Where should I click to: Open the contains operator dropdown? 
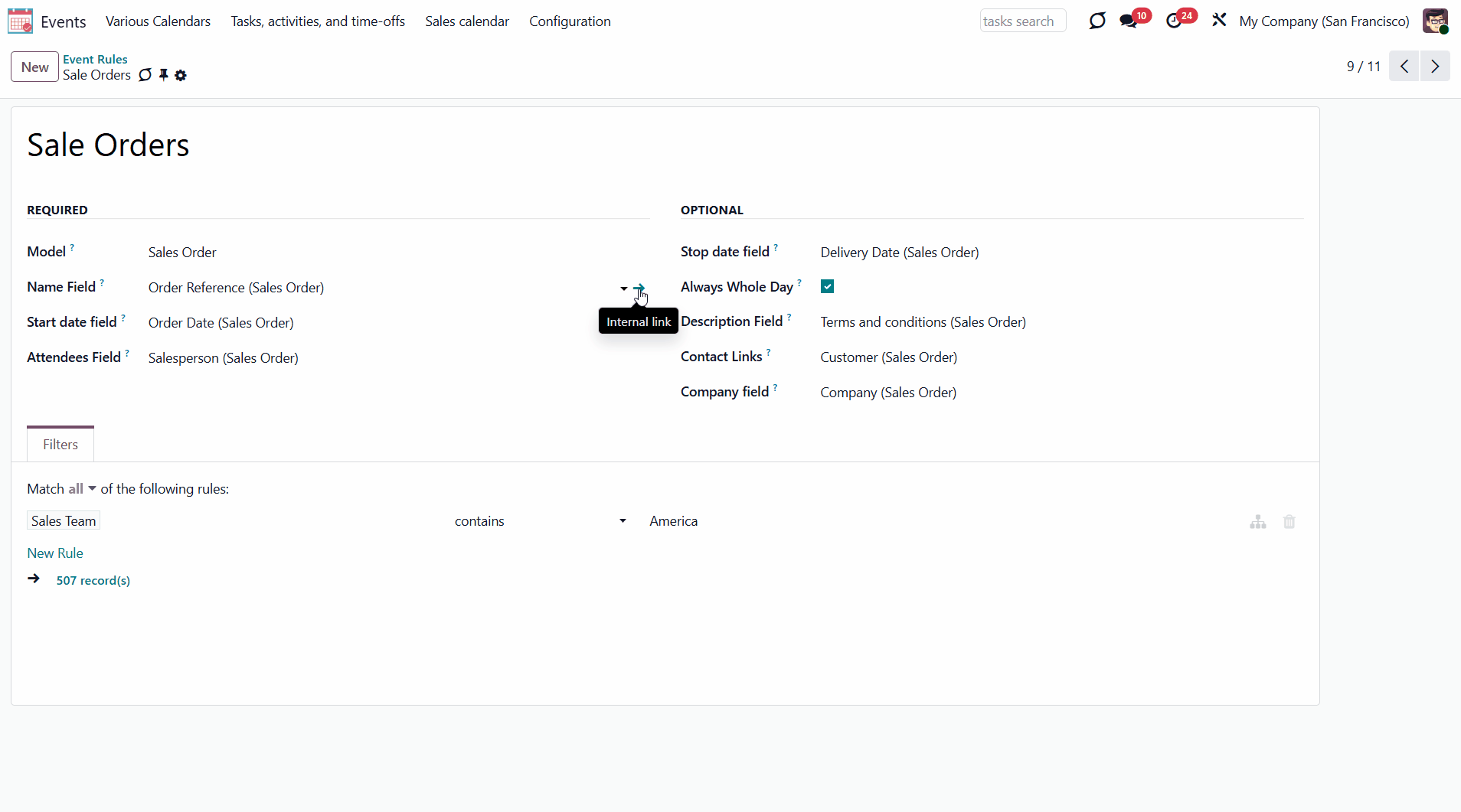coord(540,521)
